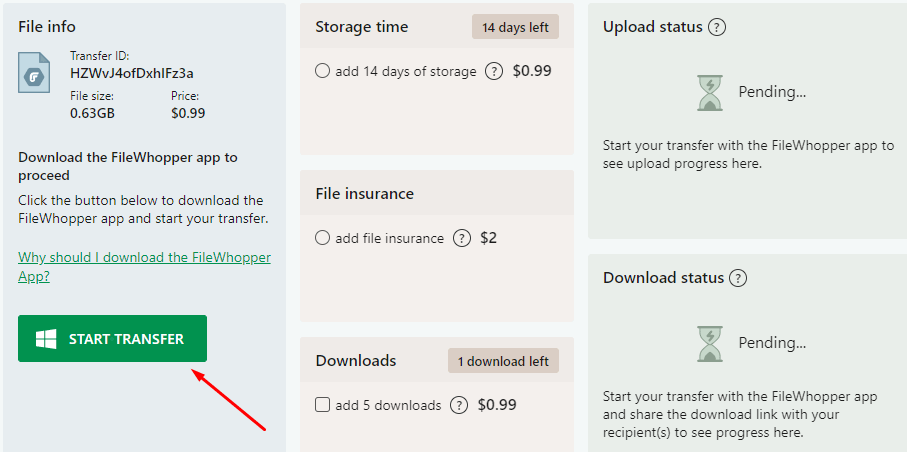
Task: Click the 14 days left badge
Action: tap(515, 27)
